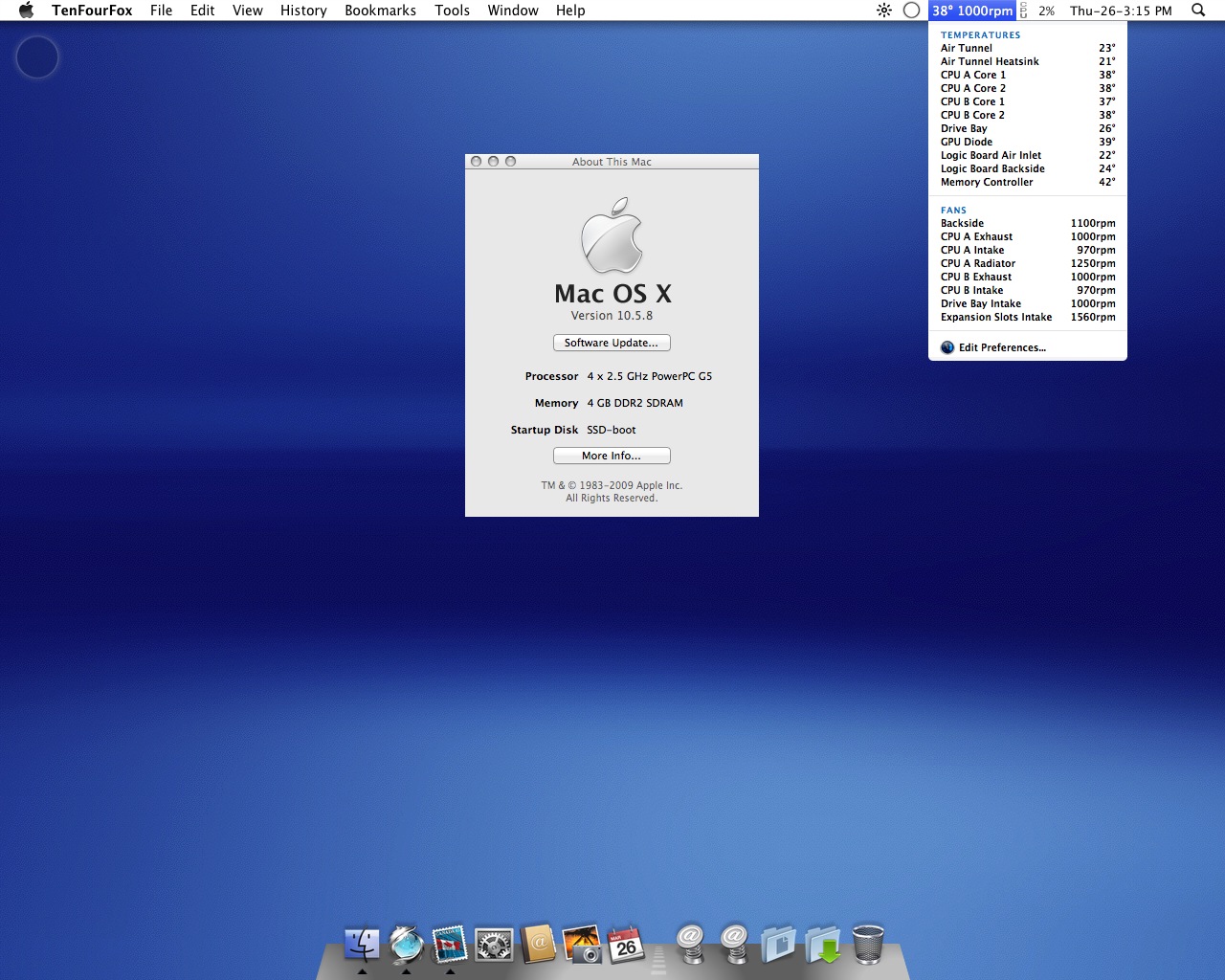
Task: Launch TenFourFox globe icon in Dock
Action: pos(407,945)
